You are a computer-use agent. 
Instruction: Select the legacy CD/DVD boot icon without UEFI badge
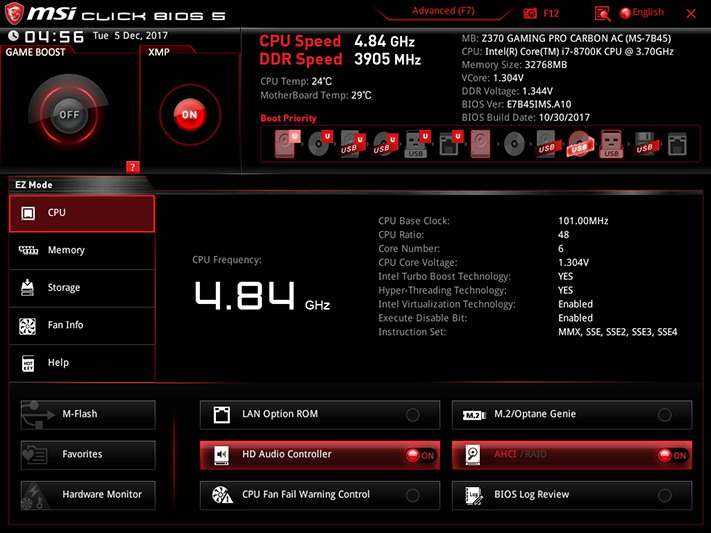tap(514, 144)
